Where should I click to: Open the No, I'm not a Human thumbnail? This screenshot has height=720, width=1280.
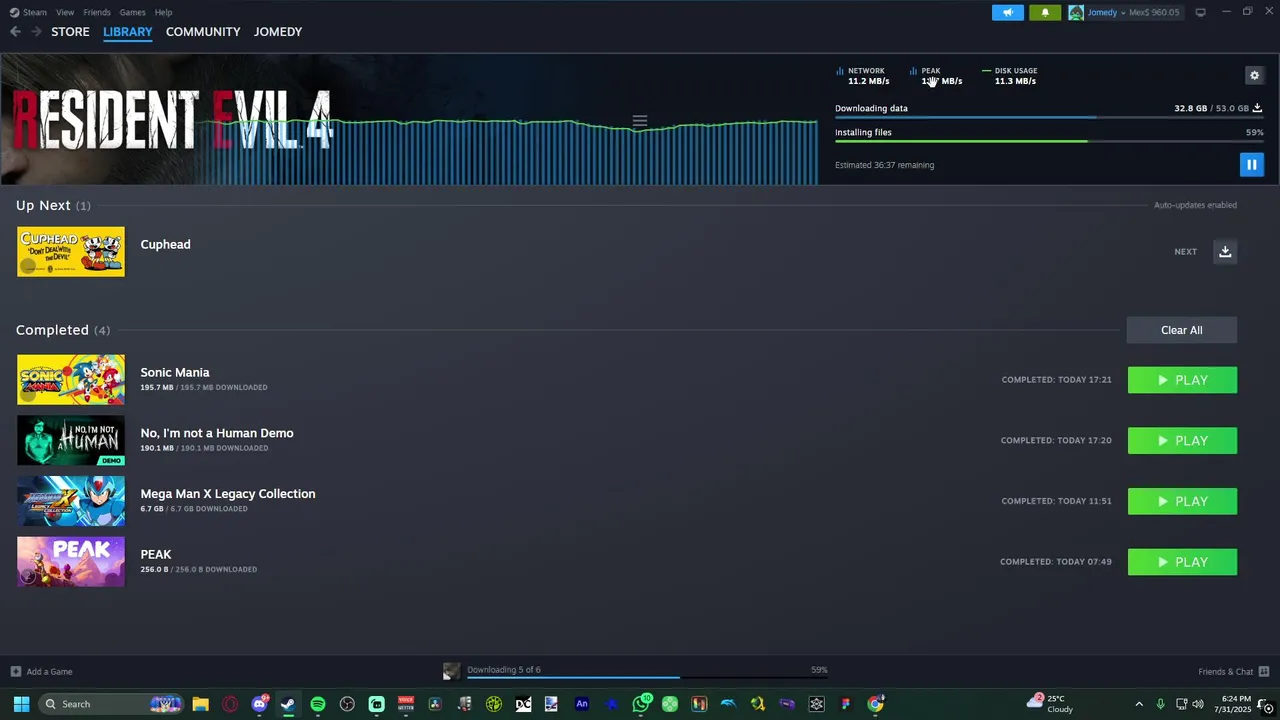point(71,440)
